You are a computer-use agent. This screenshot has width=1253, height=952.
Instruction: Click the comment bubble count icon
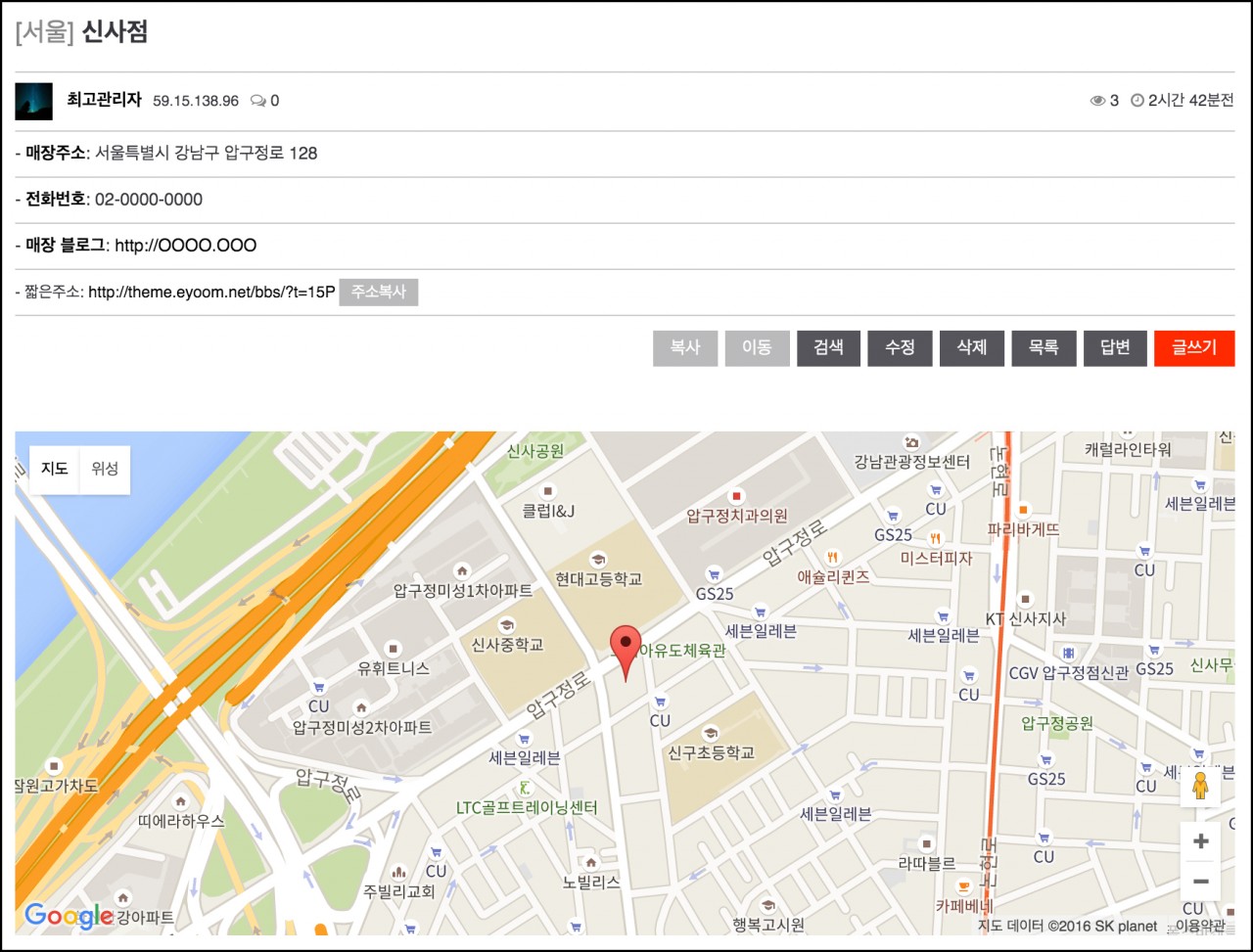258,101
